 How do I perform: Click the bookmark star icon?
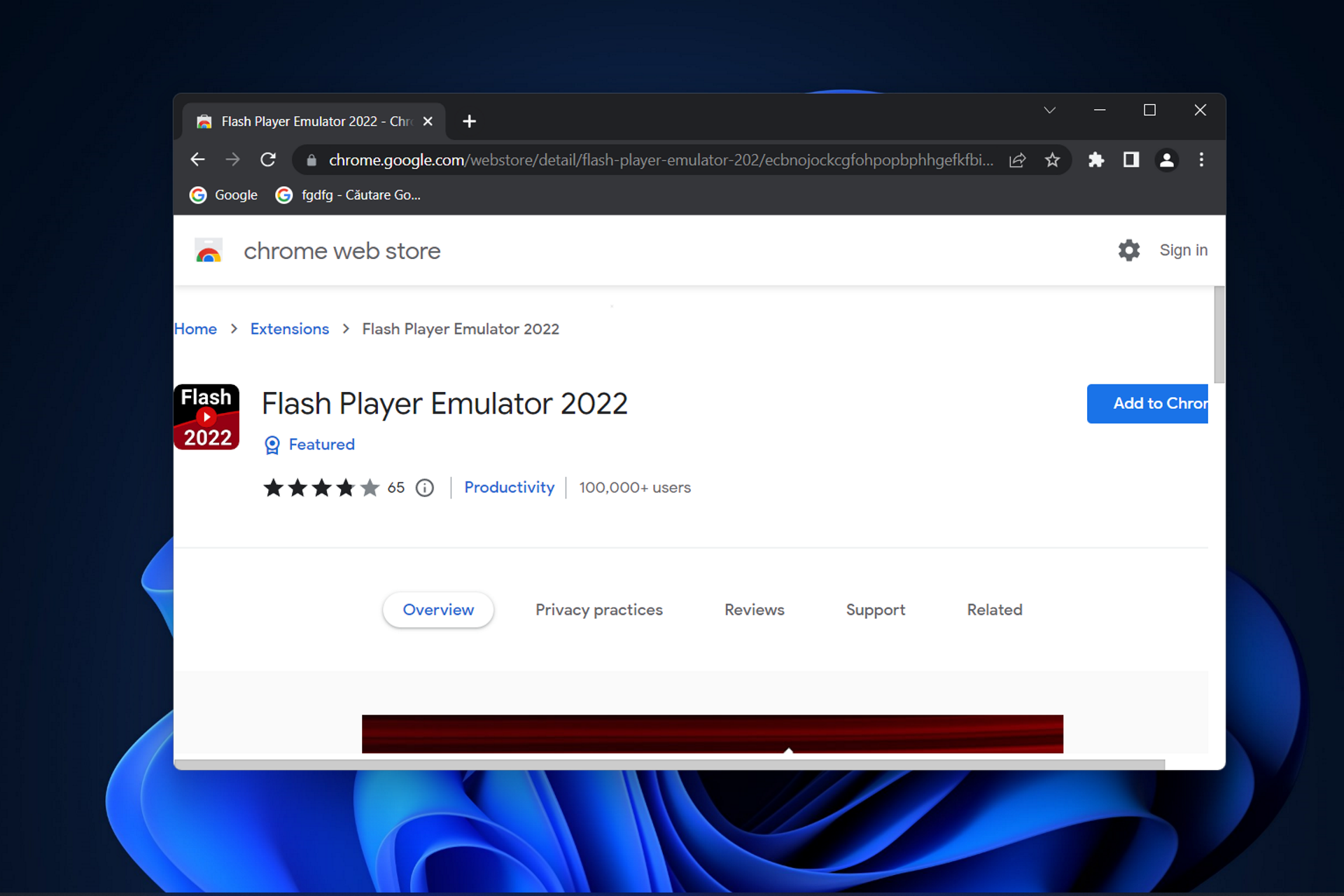[1054, 160]
